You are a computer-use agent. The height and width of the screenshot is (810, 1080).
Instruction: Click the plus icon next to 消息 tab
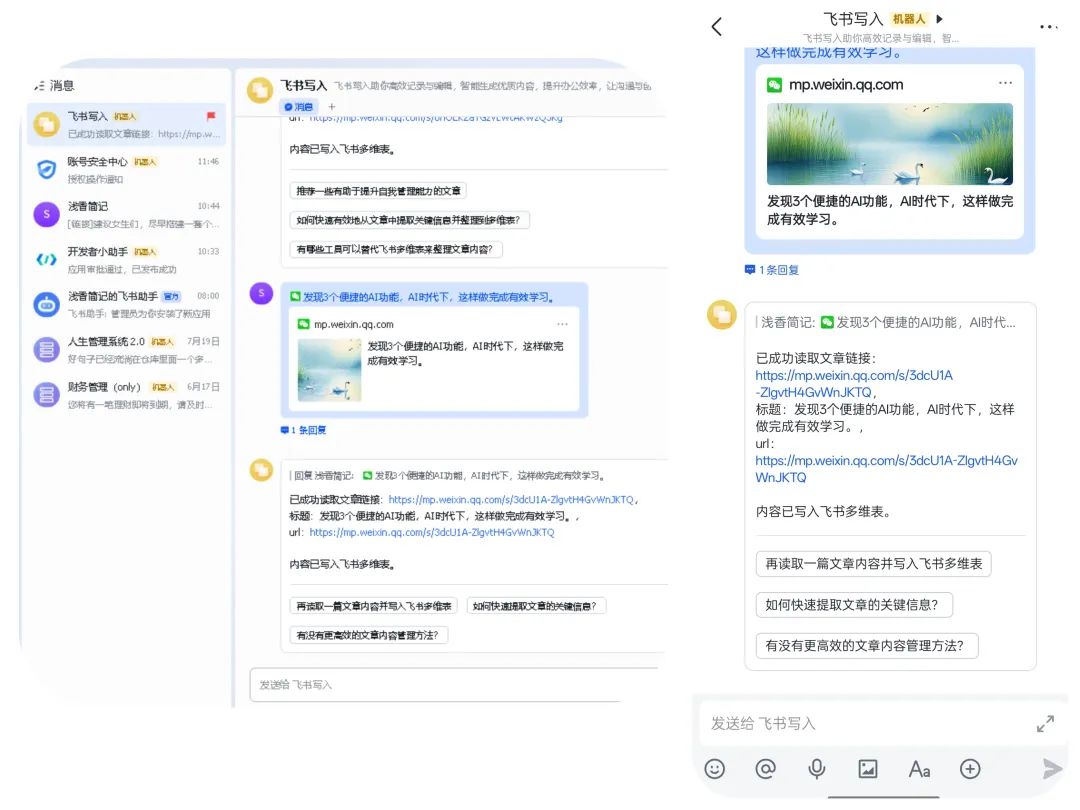pos(332,107)
